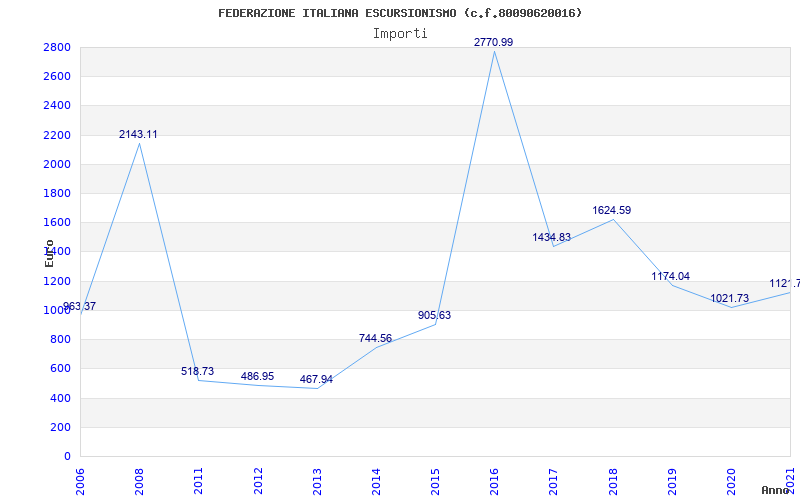This screenshot has width=800, height=500.
Task: Click the x-axis year 2012
Action: tap(258, 481)
